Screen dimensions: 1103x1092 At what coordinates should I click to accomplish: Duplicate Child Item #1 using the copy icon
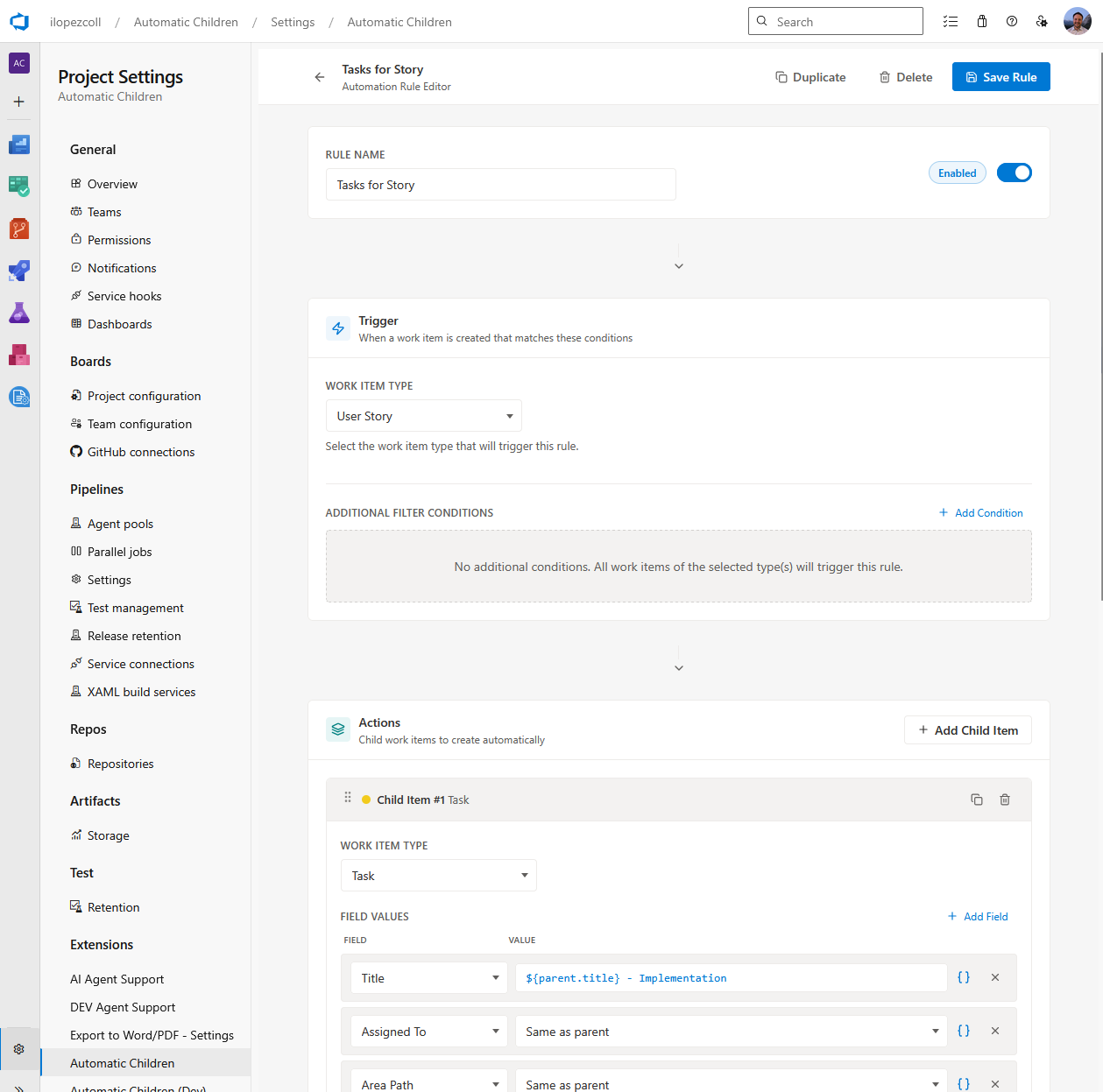[977, 800]
